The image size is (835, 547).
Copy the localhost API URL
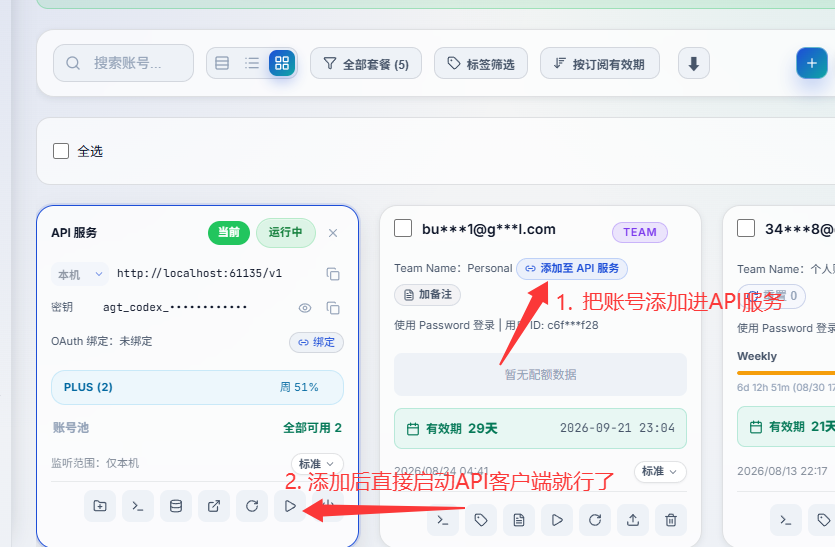tap(333, 274)
